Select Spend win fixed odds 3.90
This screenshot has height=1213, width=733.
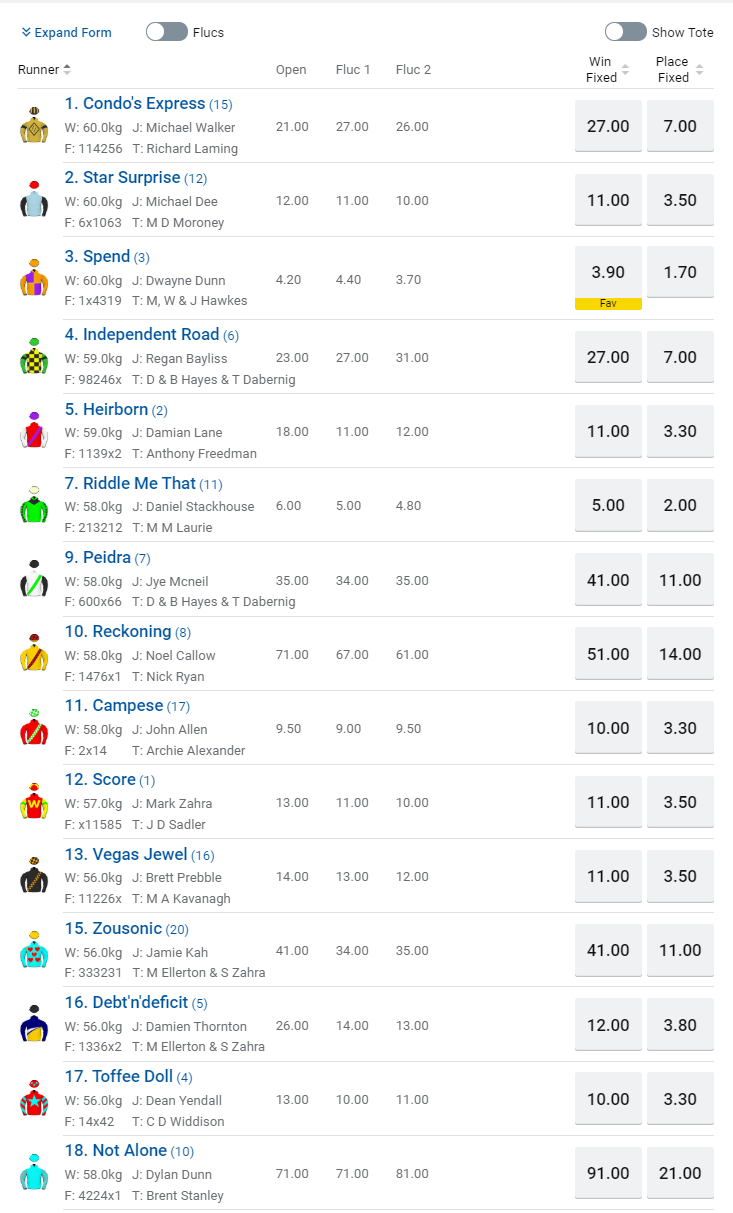point(608,272)
